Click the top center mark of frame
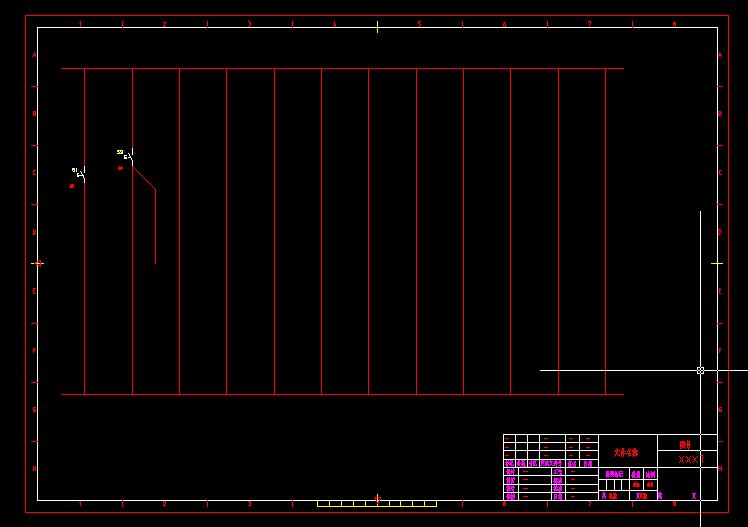The width and height of the screenshot is (748, 527). [x=377, y=27]
